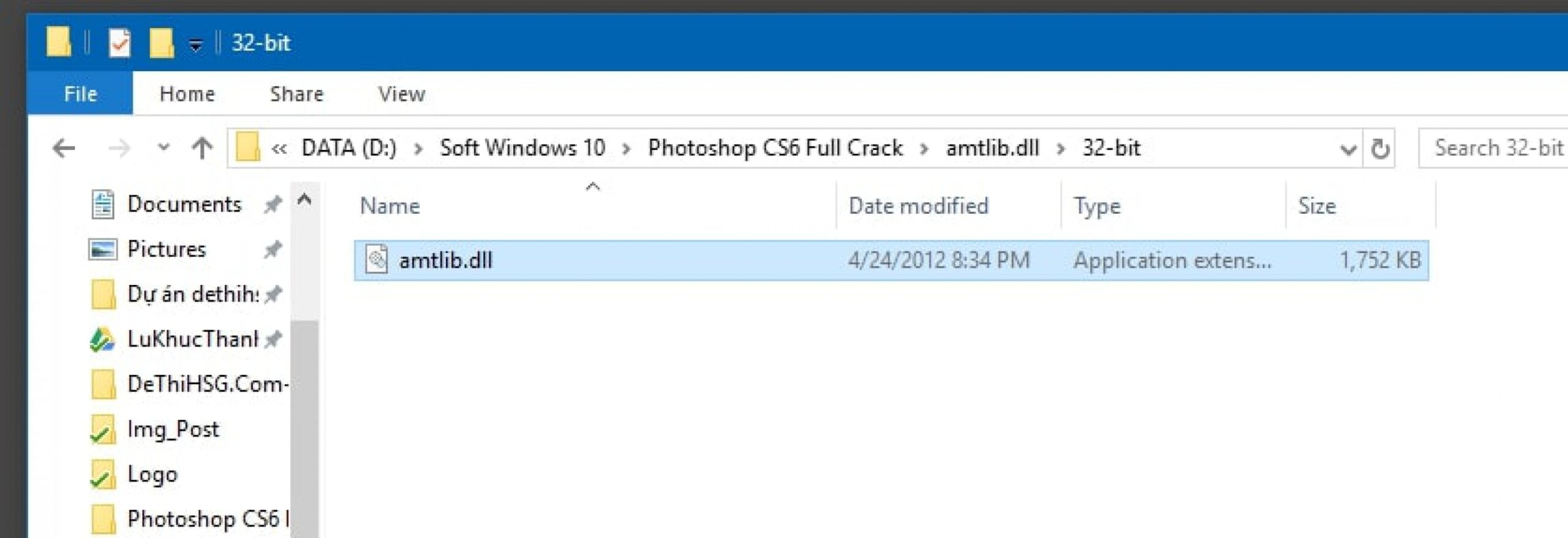Screen dimensions: 1568x538
Task: Sort files by Date modified column
Action: point(918,206)
